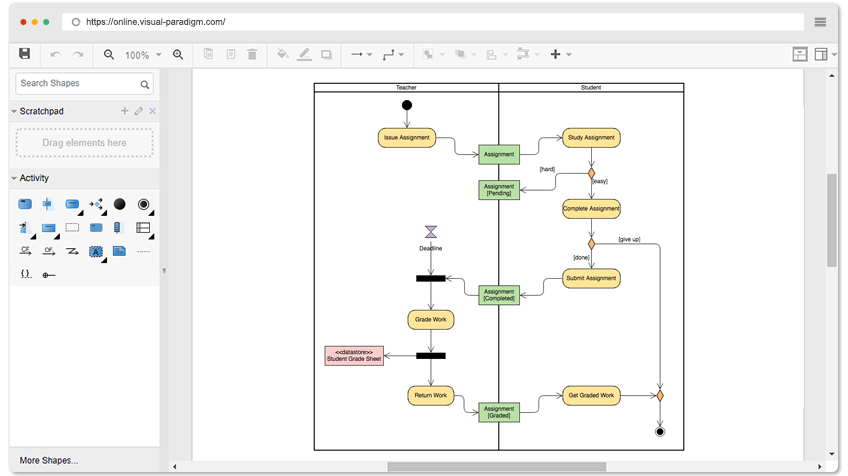Image resolution: width=848 pixels, height=476 pixels.
Task: Redo the last action
Action: (78, 55)
